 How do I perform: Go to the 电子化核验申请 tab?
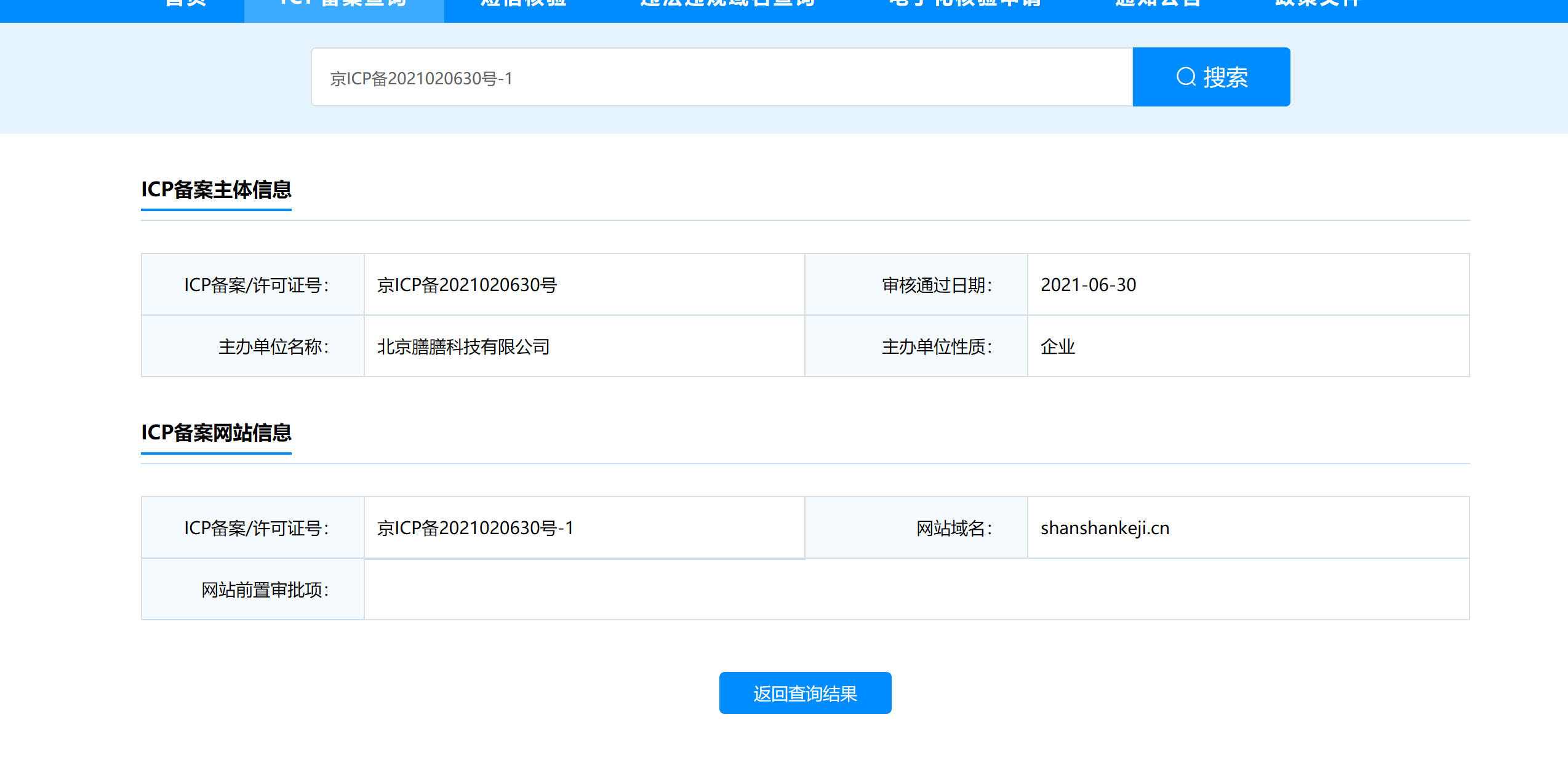964,5
